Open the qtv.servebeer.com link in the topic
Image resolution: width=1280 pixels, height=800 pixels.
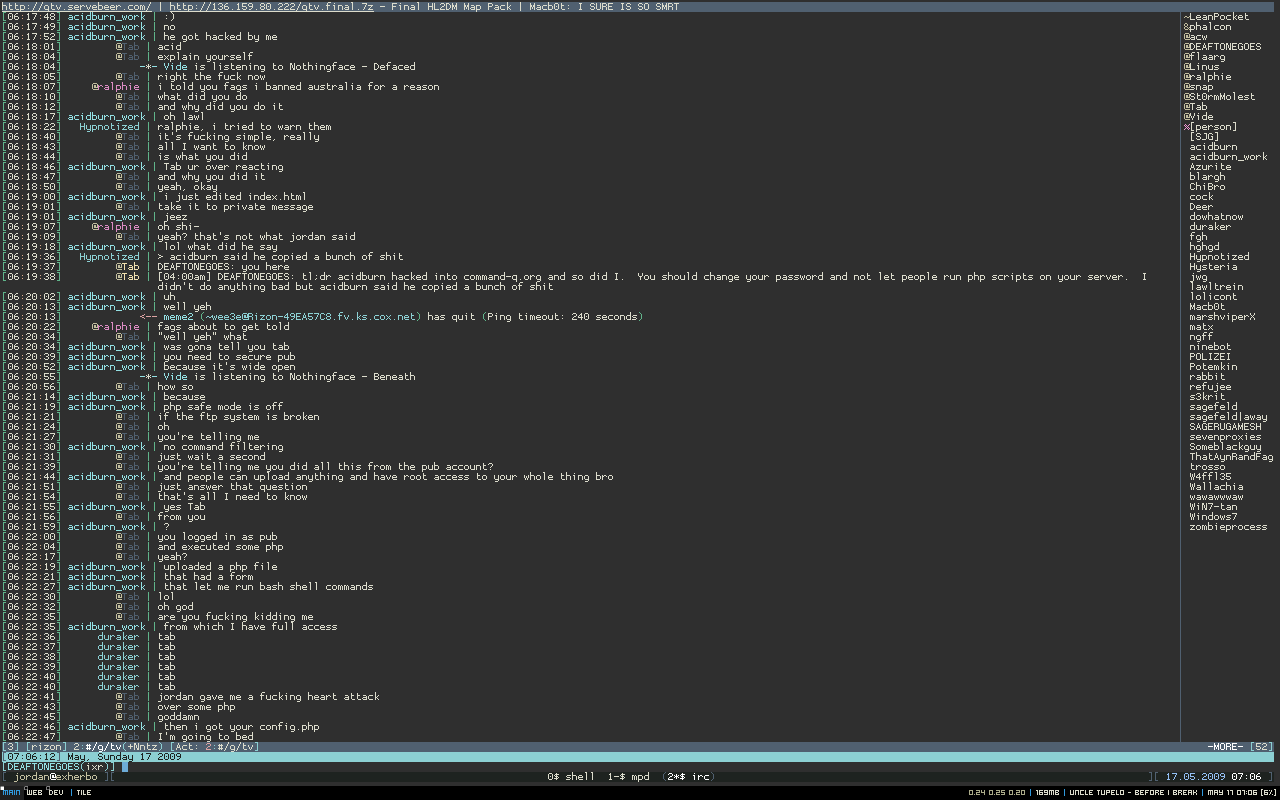coord(77,6)
